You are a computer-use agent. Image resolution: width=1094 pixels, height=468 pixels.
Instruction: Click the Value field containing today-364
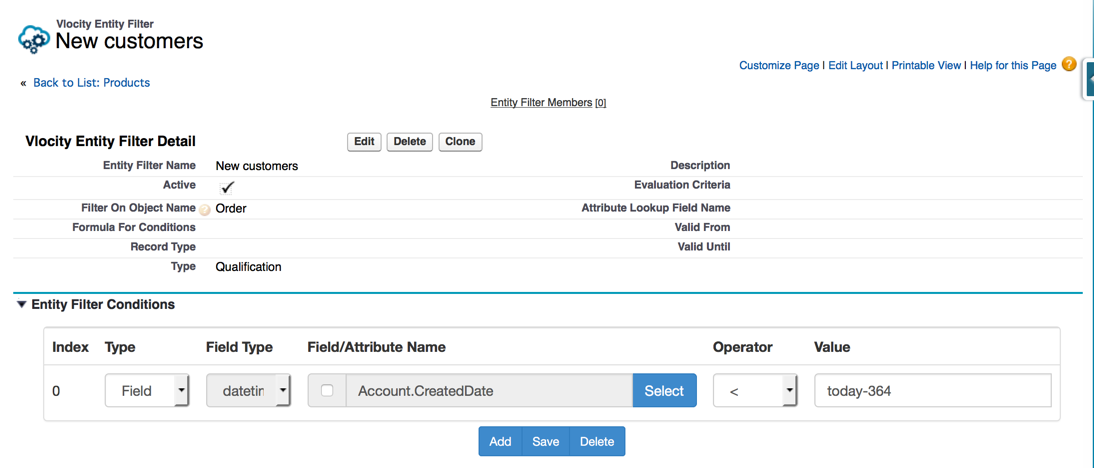(x=933, y=391)
